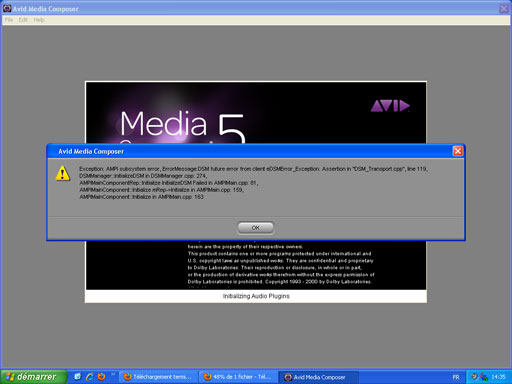Click the purple Avid logo on splash

[390, 106]
